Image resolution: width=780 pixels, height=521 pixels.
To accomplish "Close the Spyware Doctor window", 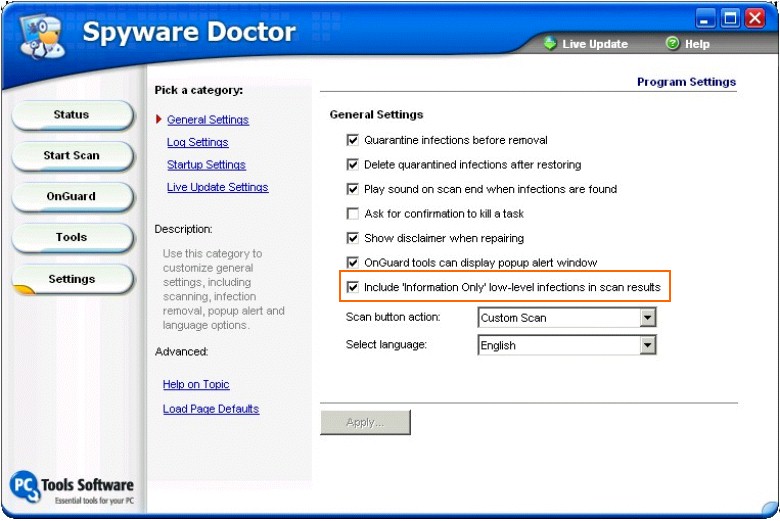I will [755, 19].
